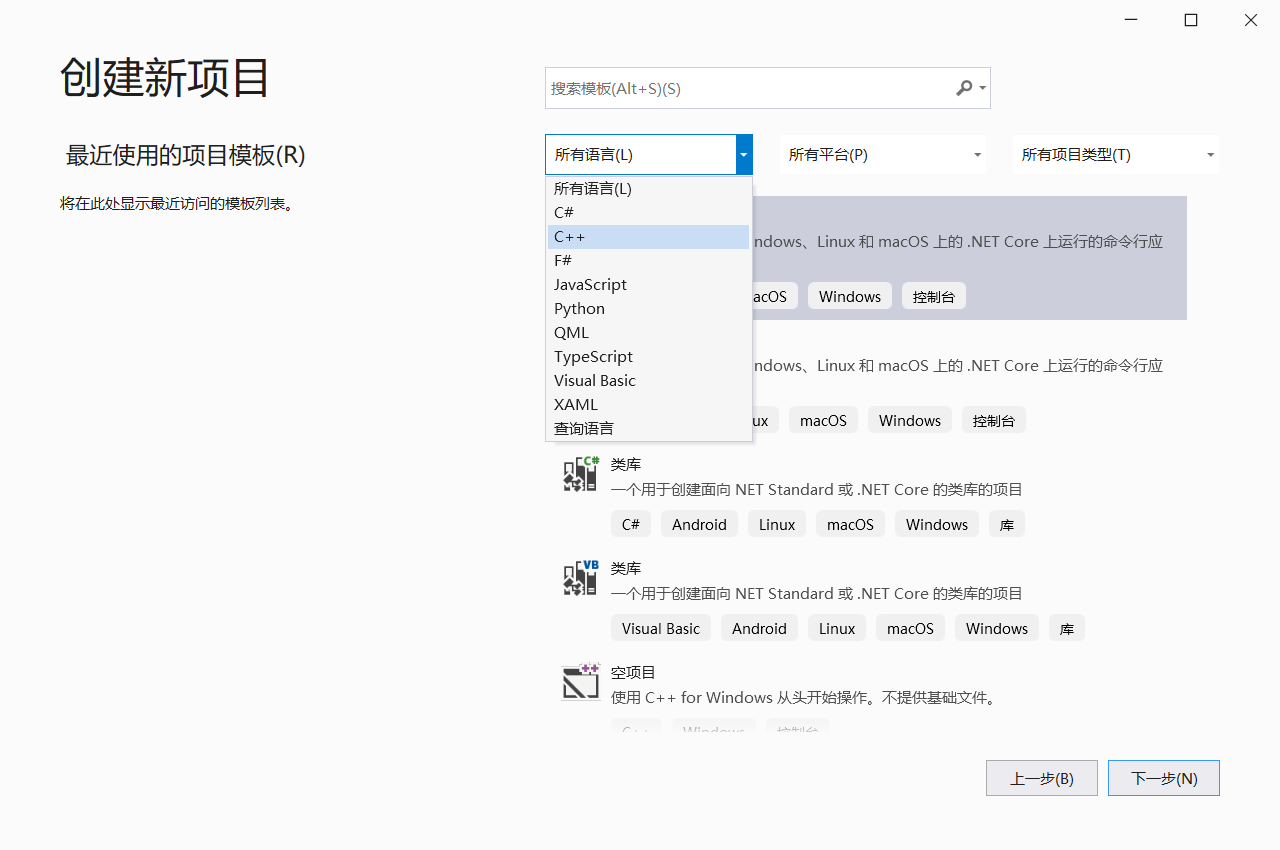Open the 所有平台(P) platform dropdown
Image resolution: width=1280 pixels, height=850 pixels.
coord(883,155)
